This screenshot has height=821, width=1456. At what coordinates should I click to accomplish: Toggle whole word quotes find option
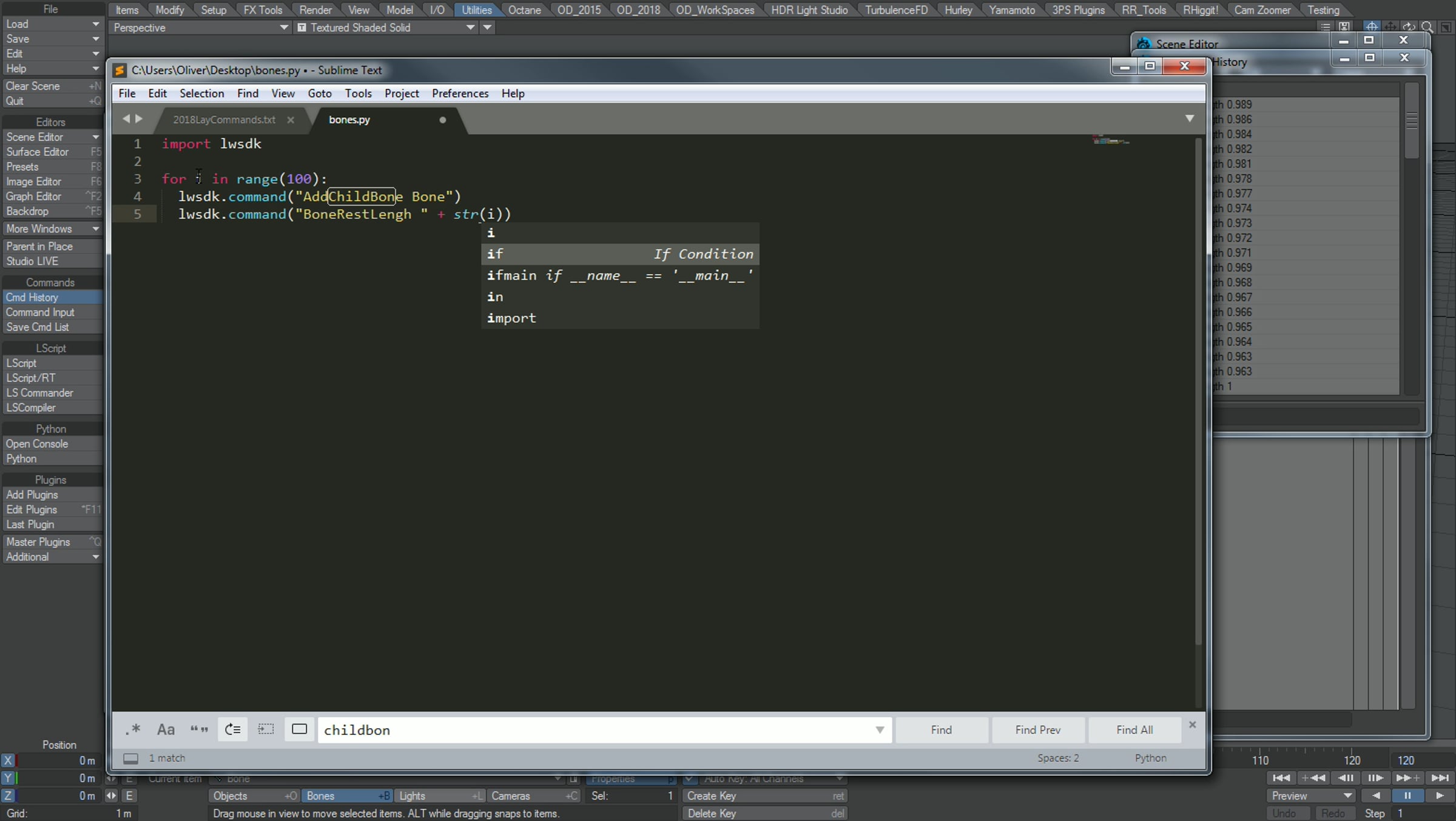199,729
